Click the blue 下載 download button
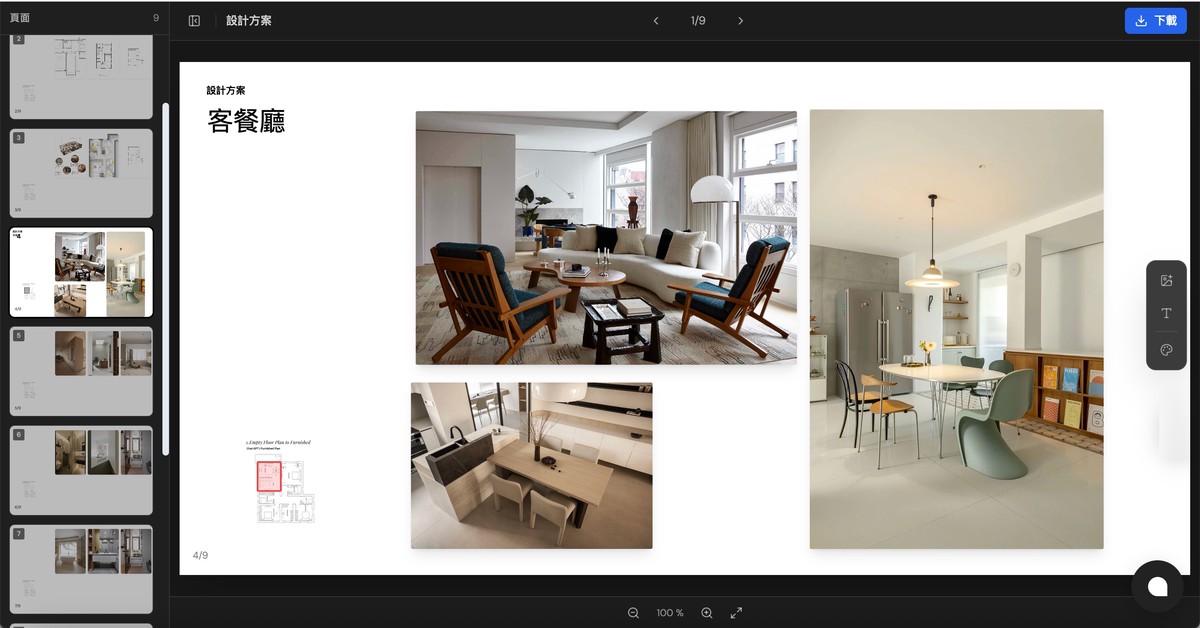 1155,21
